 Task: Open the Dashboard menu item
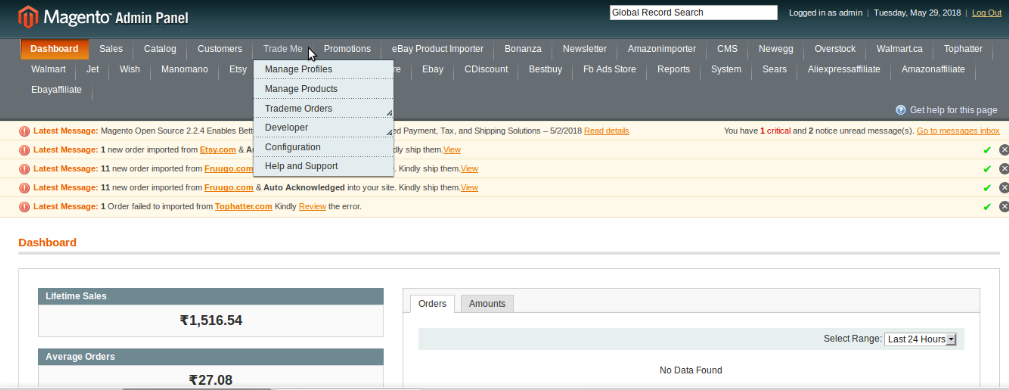tap(55, 49)
